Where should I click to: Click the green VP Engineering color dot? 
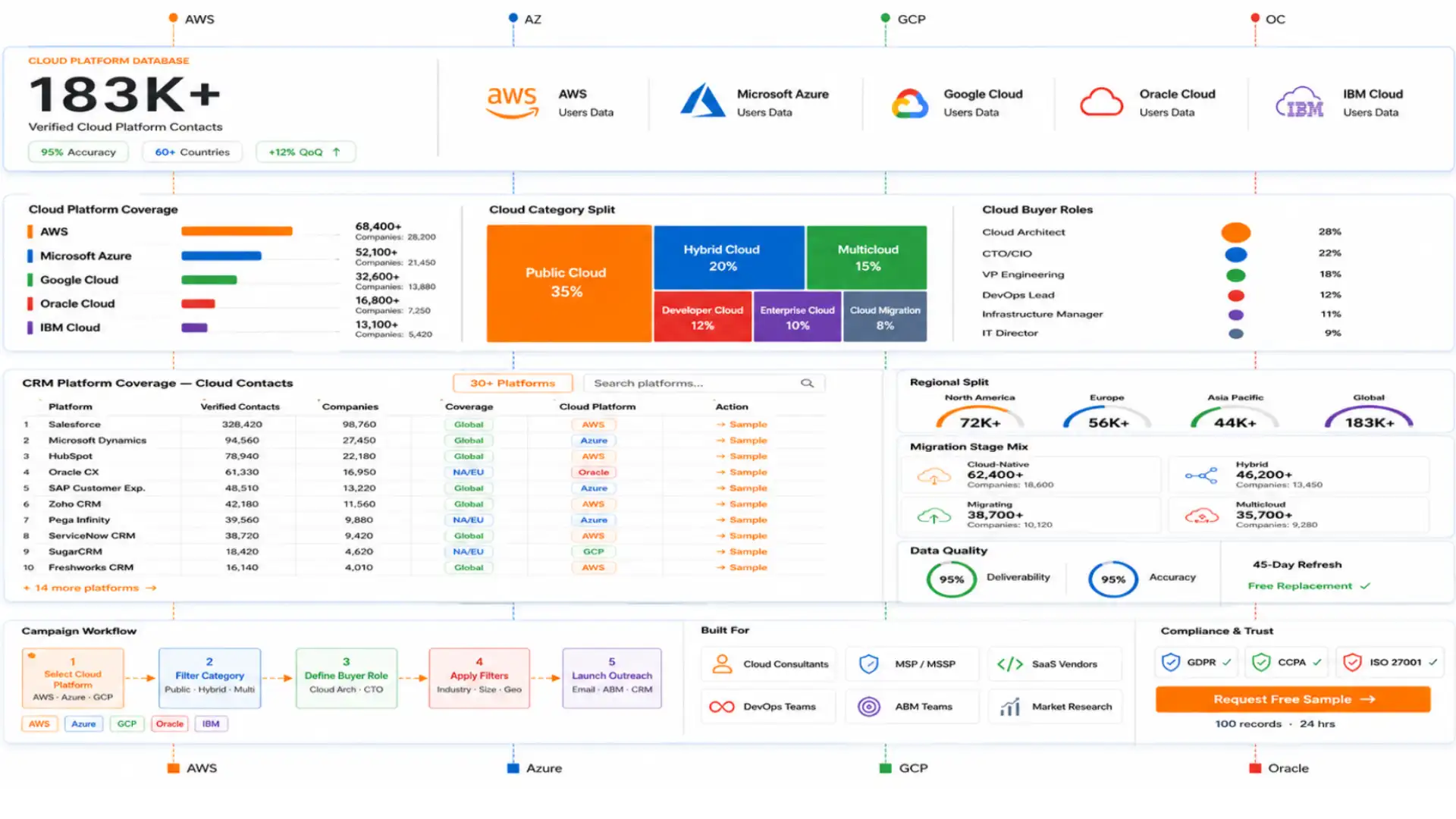1236,275
